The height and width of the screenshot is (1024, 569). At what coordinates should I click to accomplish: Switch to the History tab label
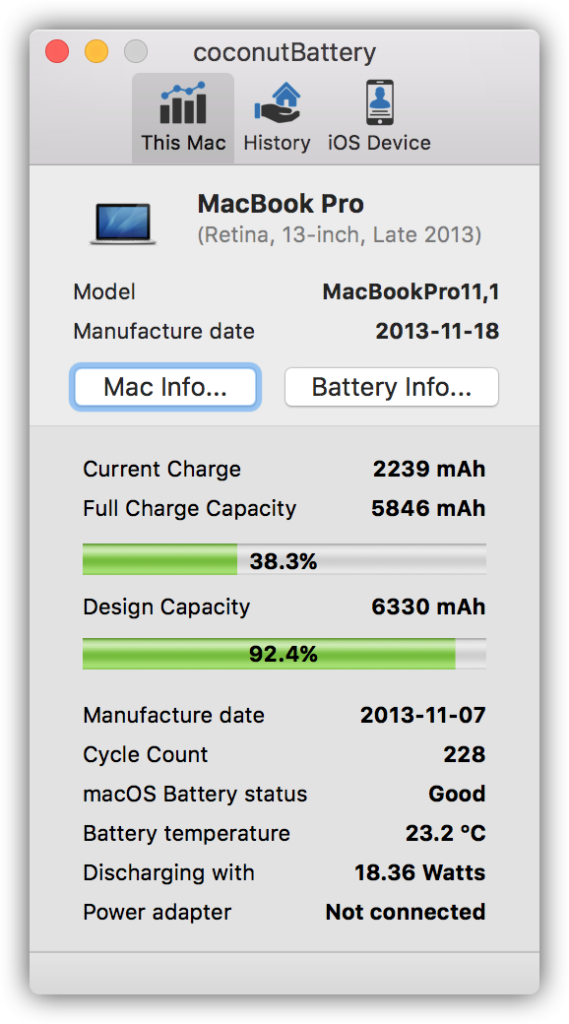click(x=277, y=143)
